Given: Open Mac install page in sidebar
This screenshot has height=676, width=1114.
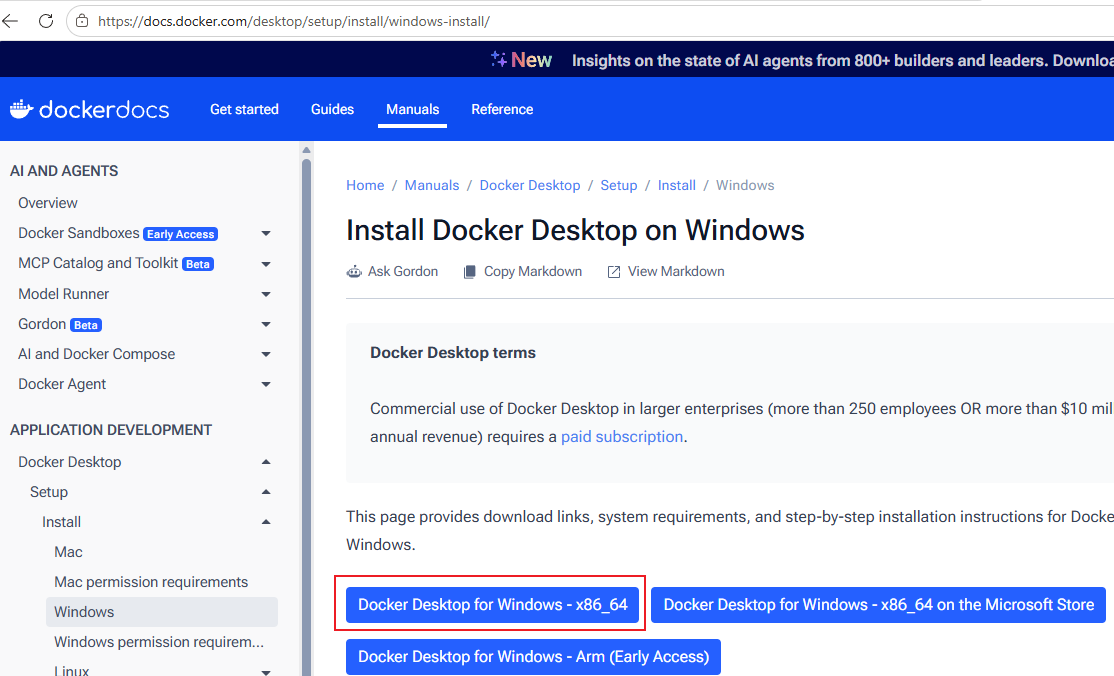Looking at the screenshot, I should click(x=68, y=552).
